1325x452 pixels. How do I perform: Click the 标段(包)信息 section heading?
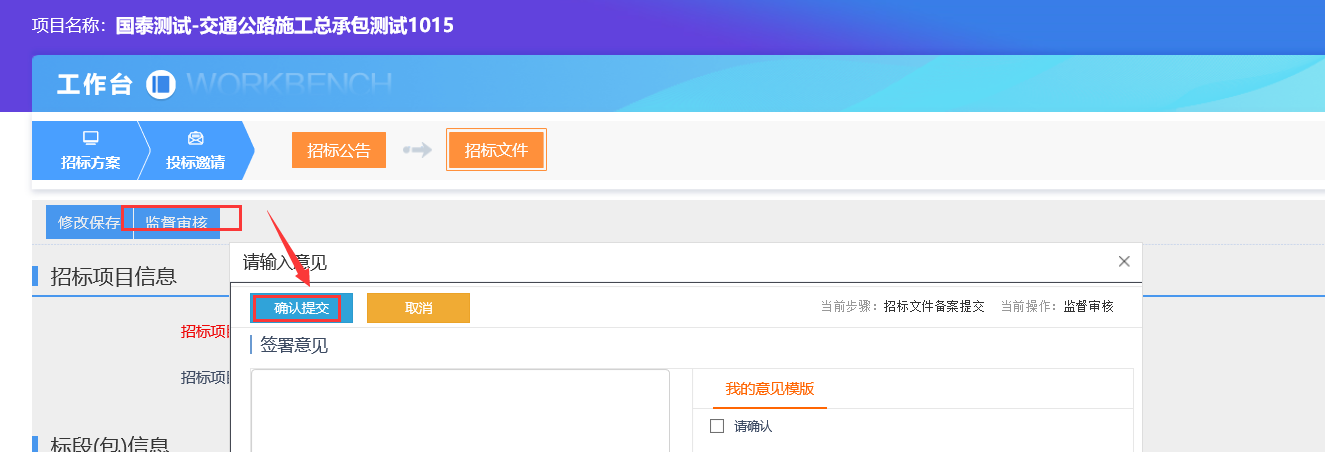(x=109, y=444)
